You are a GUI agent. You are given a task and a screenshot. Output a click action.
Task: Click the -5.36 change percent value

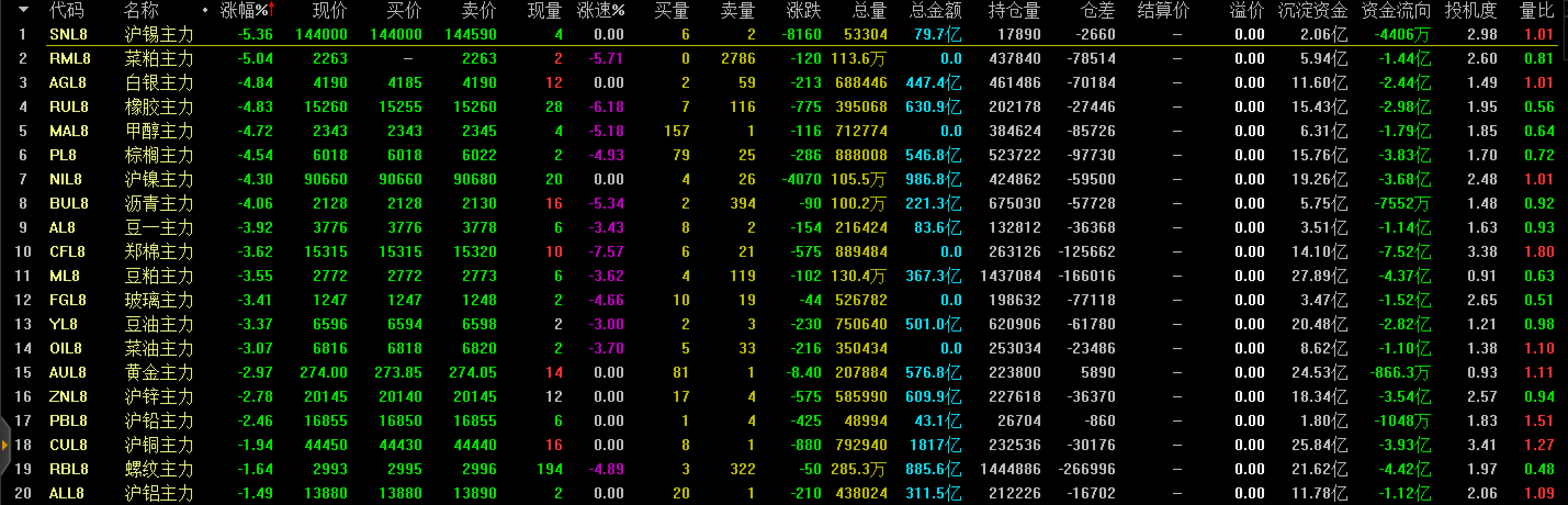point(255,35)
